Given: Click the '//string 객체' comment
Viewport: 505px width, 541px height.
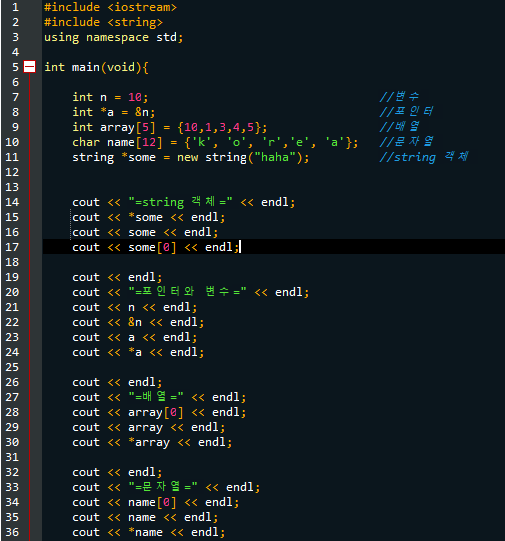Looking at the screenshot, I should tap(424, 157).
